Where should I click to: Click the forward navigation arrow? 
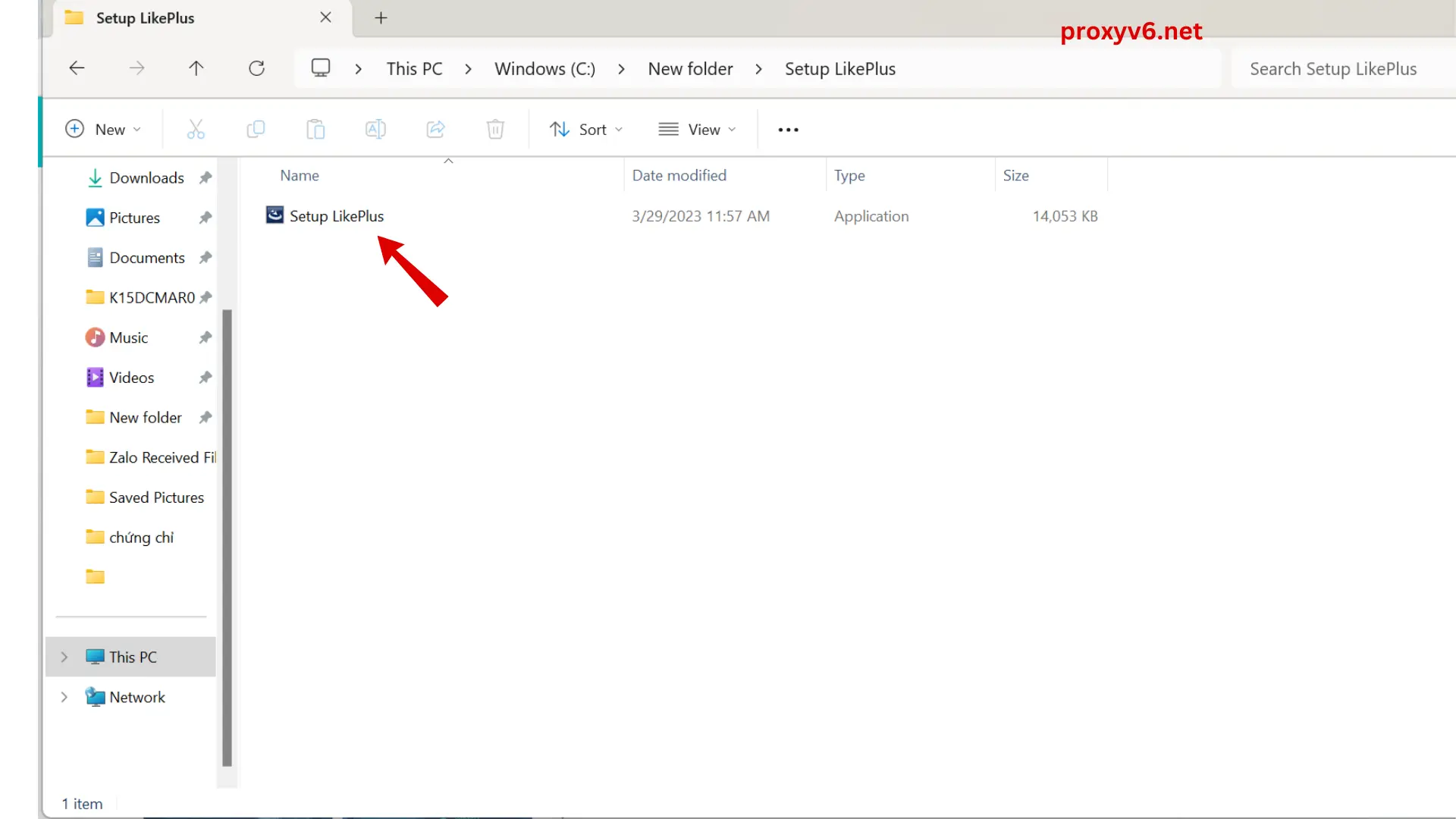coord(136,68)
